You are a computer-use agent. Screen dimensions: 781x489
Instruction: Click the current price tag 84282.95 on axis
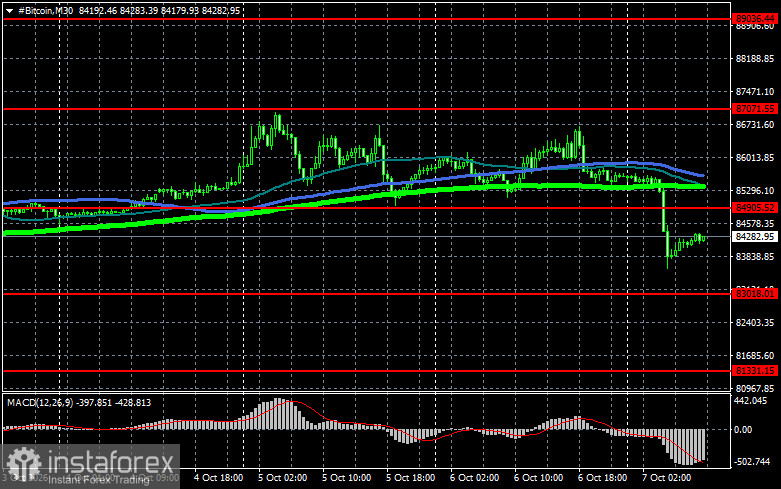click(755, 237)
